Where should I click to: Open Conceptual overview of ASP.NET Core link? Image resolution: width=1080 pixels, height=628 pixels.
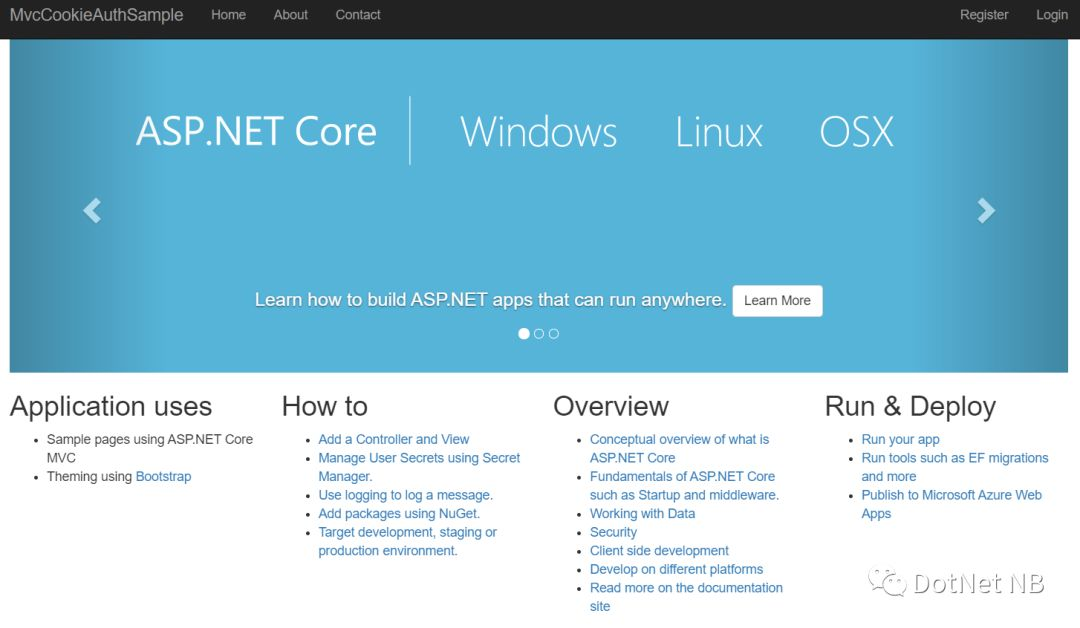tap(679, 448)
